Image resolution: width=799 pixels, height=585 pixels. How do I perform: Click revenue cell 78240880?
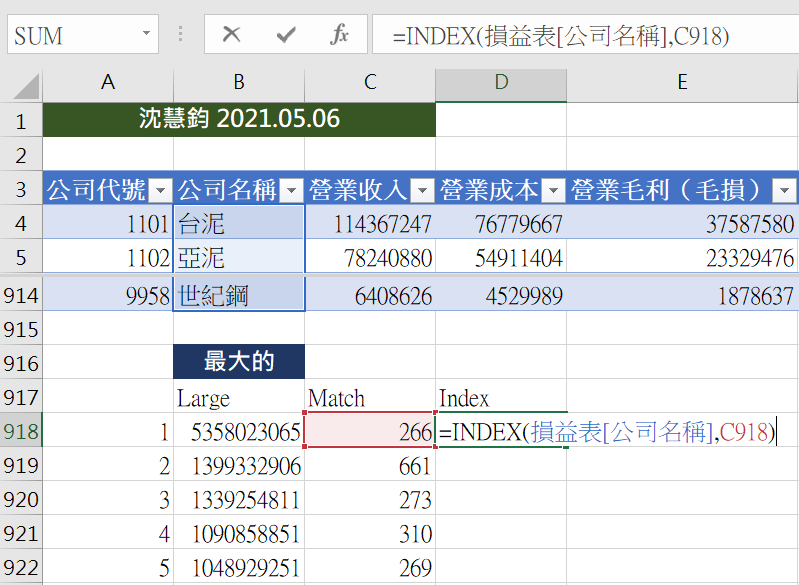[370, 256]
